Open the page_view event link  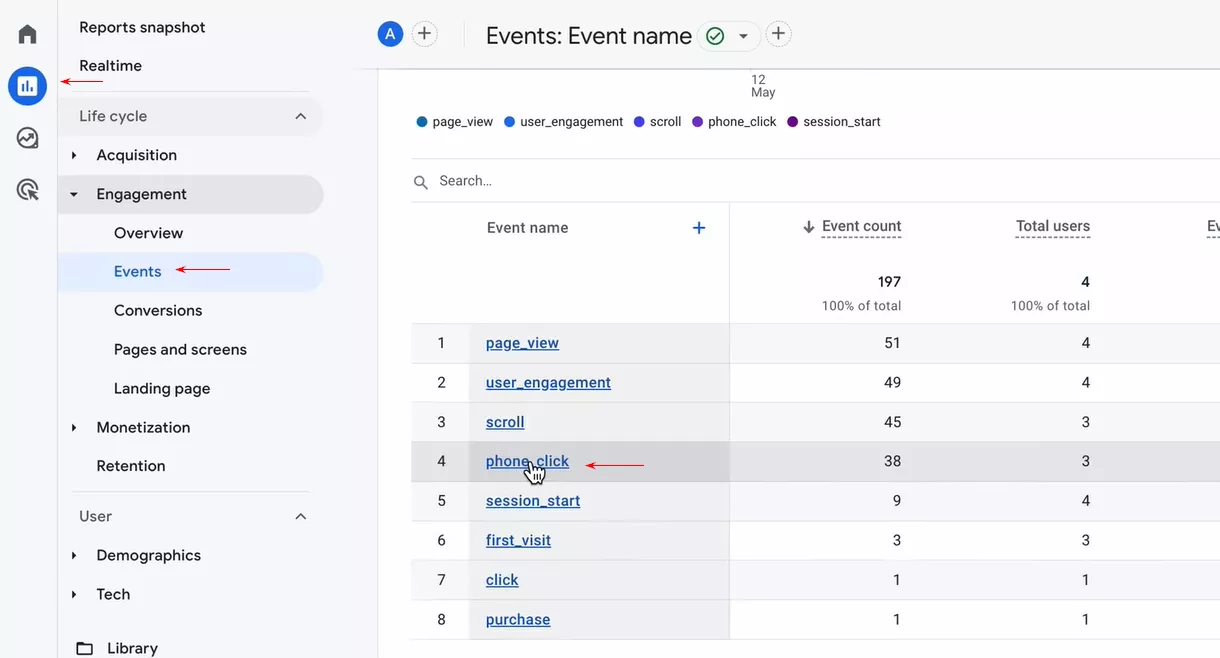[522, 343]
